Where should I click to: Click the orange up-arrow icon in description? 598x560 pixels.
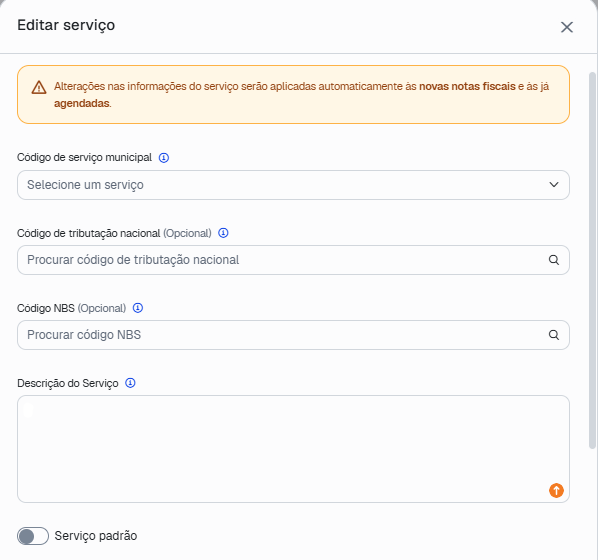click(x=556, y=491)
